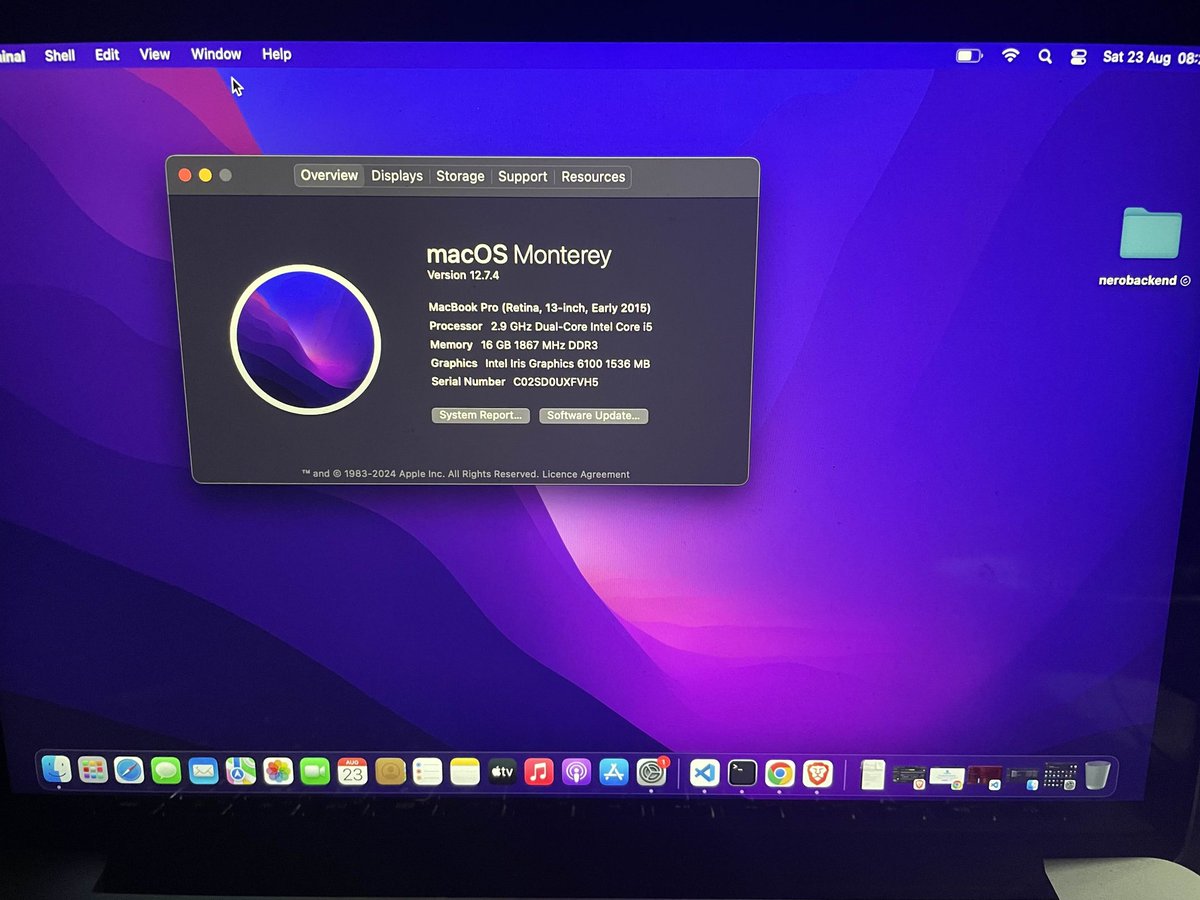
Task: Click the 2.9 GHz Dual-Core Intel Core i5 text
Action: (x=572, y=327)
